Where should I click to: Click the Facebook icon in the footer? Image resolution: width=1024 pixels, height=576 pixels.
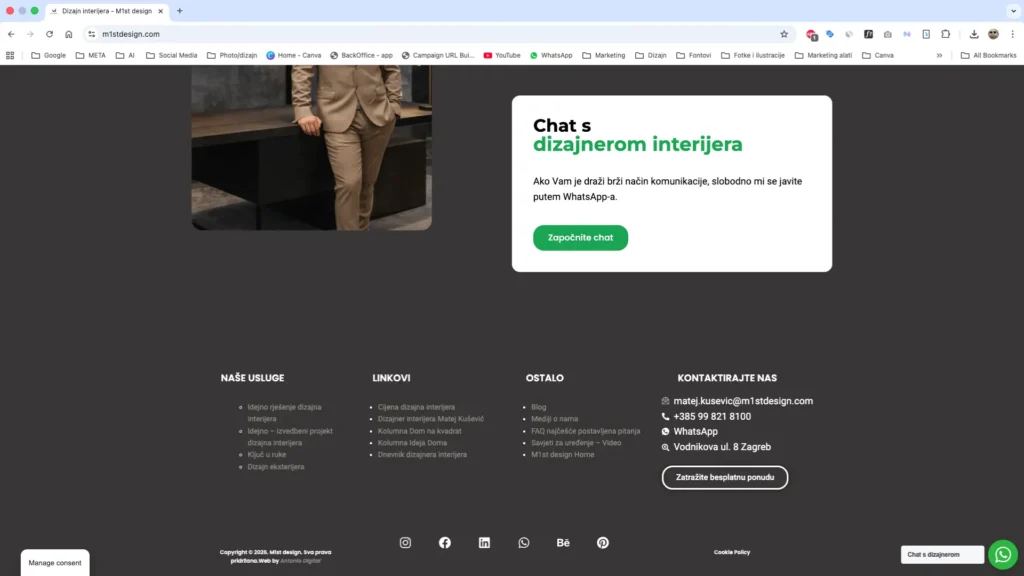tap(444, 542)
